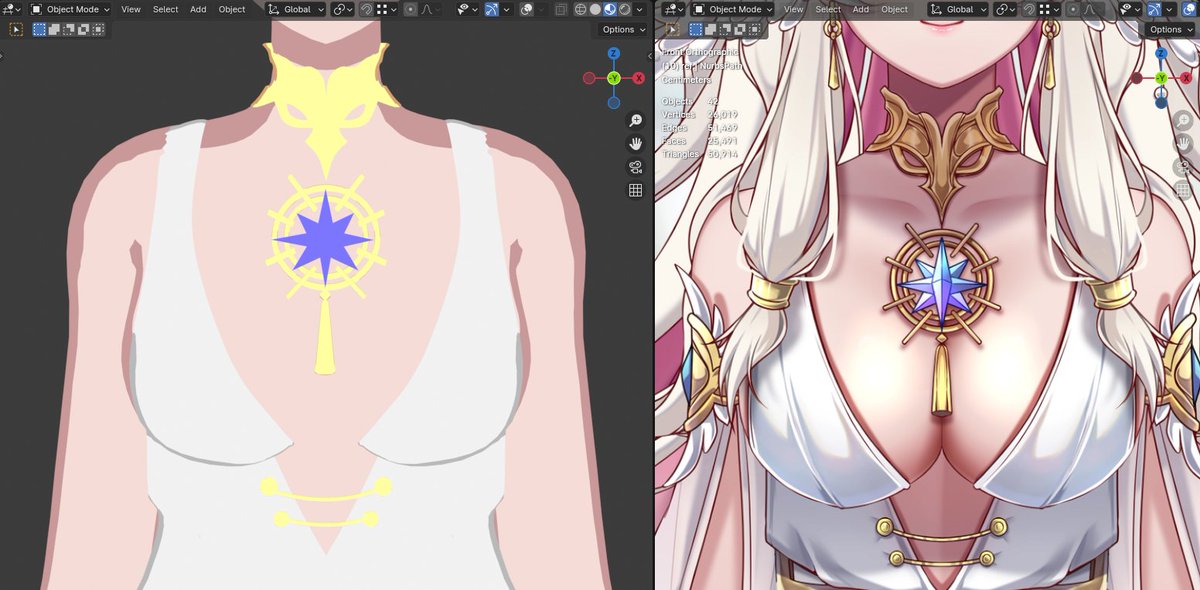Viewport: 1200px width, 590px height.
Task: Choose subtract selection mode in right viewport
Action: pos(725,29)
